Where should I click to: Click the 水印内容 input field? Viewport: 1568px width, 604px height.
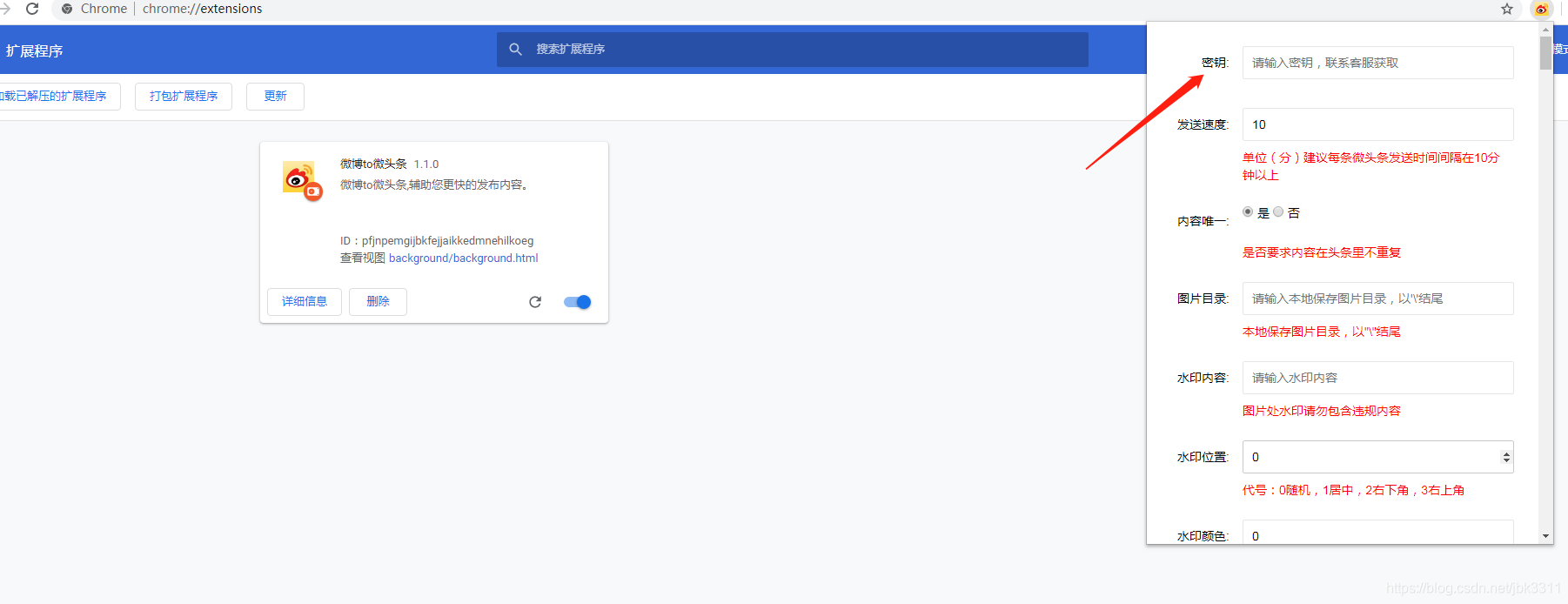(1377, 378)
